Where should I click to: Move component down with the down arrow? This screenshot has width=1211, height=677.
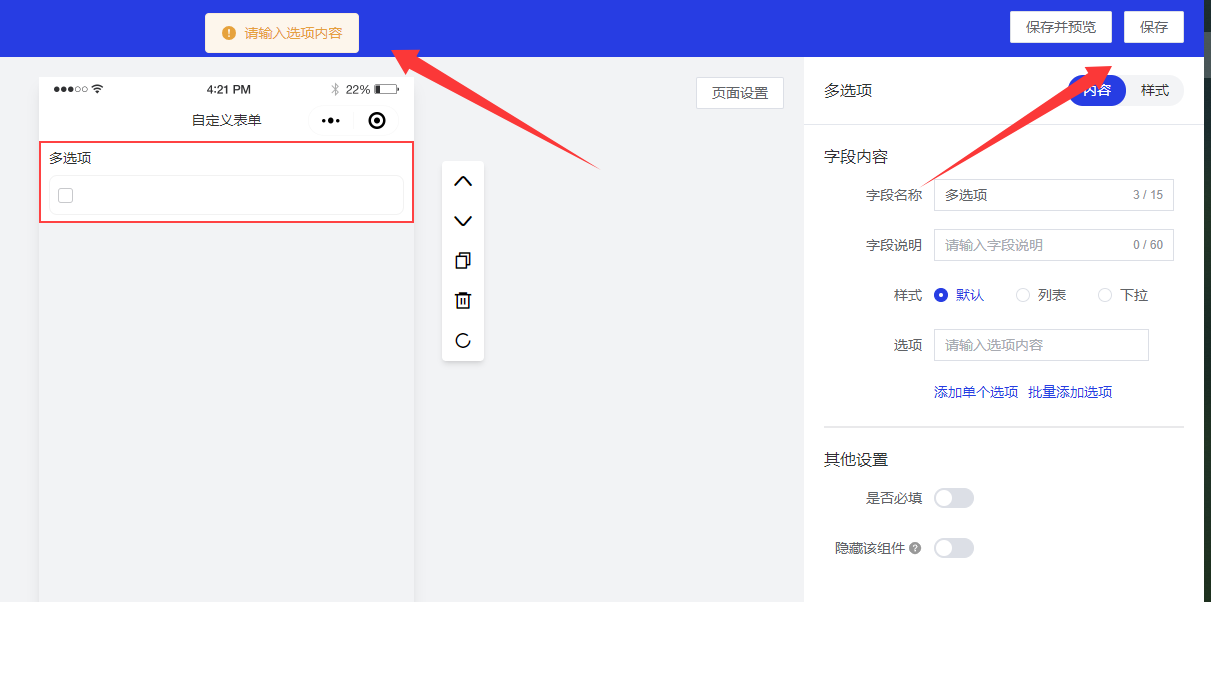pyautogui.click(x=463, y=221)
